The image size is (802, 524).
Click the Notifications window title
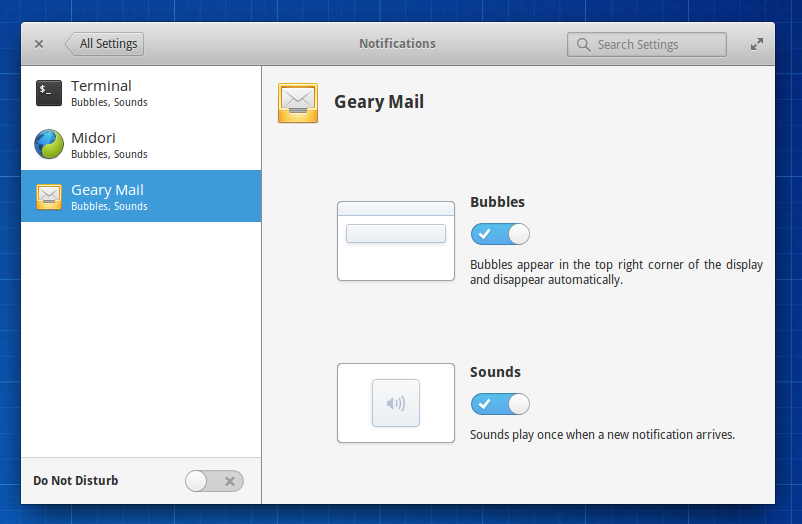pyautogui.click(x=397, y=44)
